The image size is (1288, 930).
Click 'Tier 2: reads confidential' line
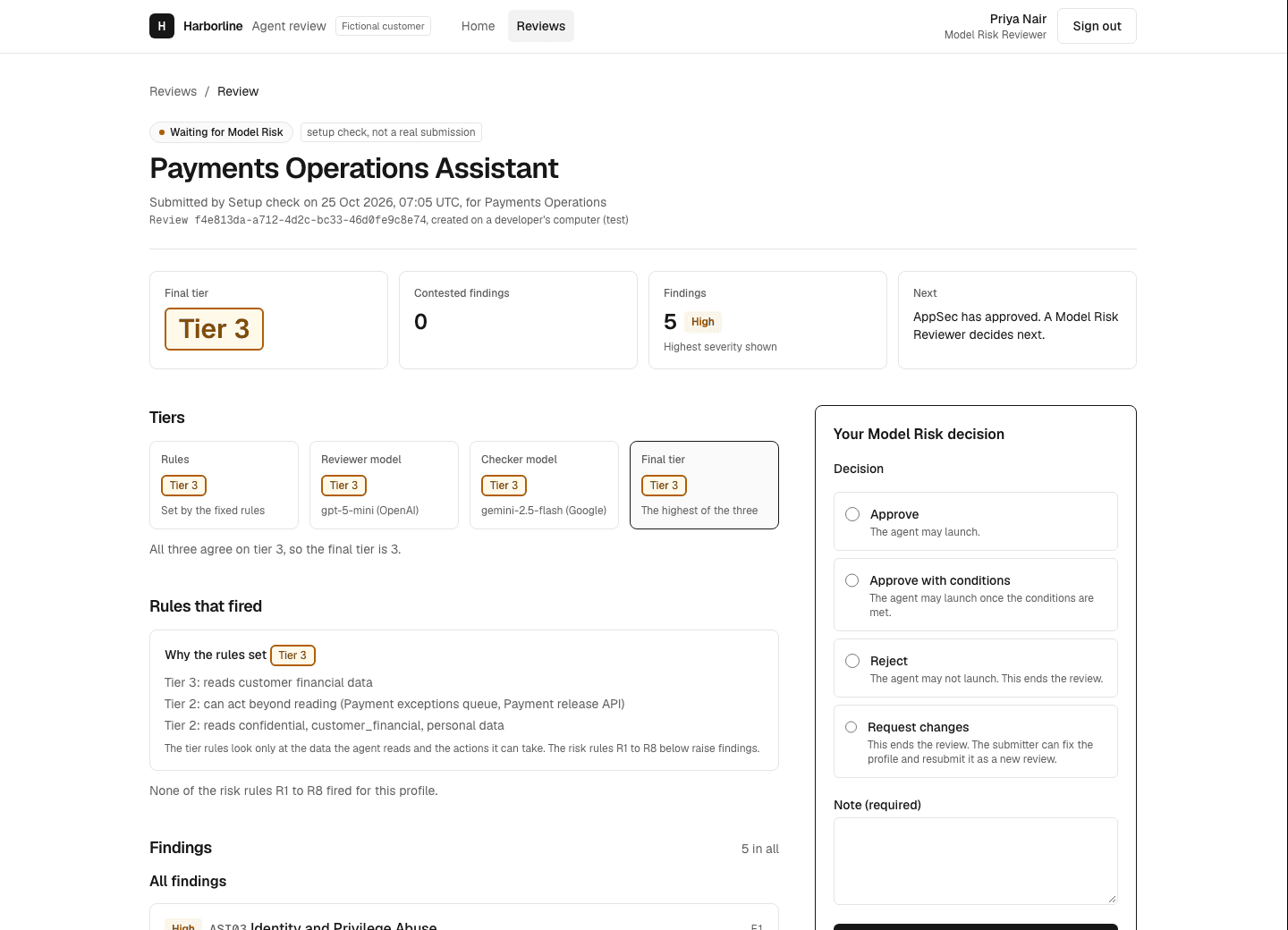coord(335,725)
